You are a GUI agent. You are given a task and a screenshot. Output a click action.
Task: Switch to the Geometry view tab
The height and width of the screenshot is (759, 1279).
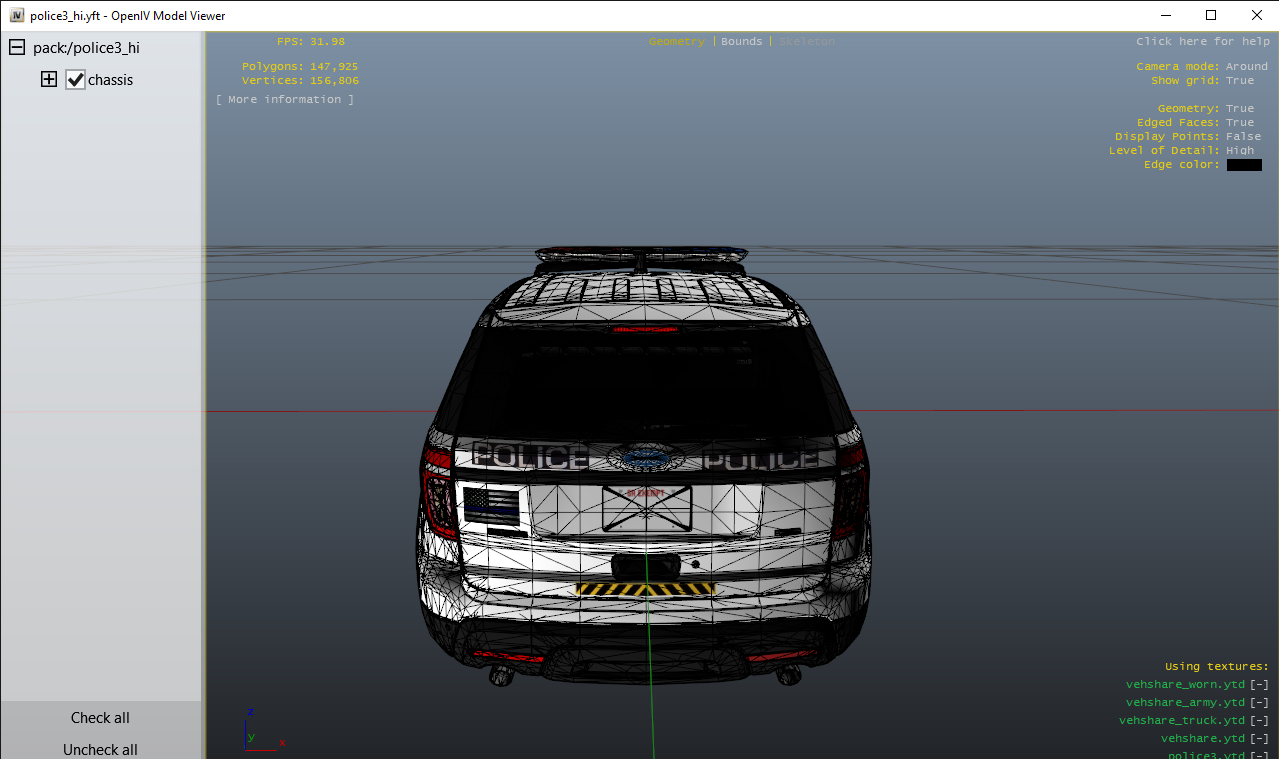pyautogui.click(x=676, y=42)
